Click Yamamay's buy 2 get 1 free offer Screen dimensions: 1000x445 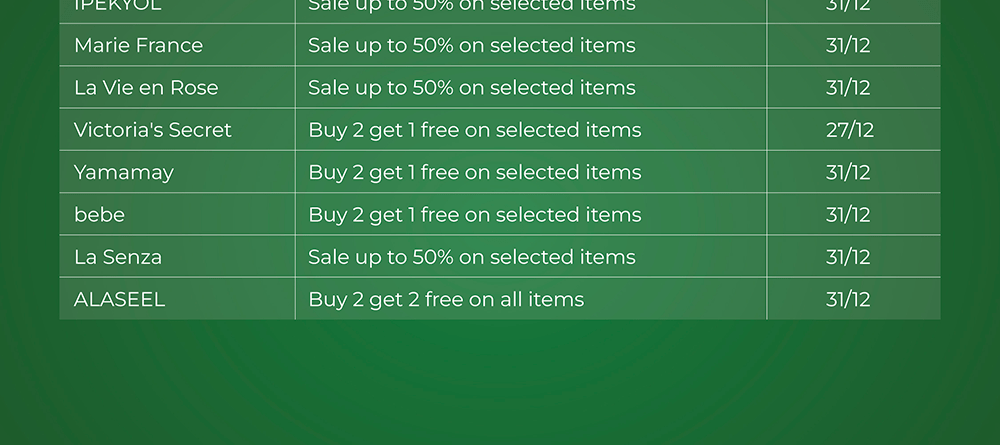click(474, 172)
